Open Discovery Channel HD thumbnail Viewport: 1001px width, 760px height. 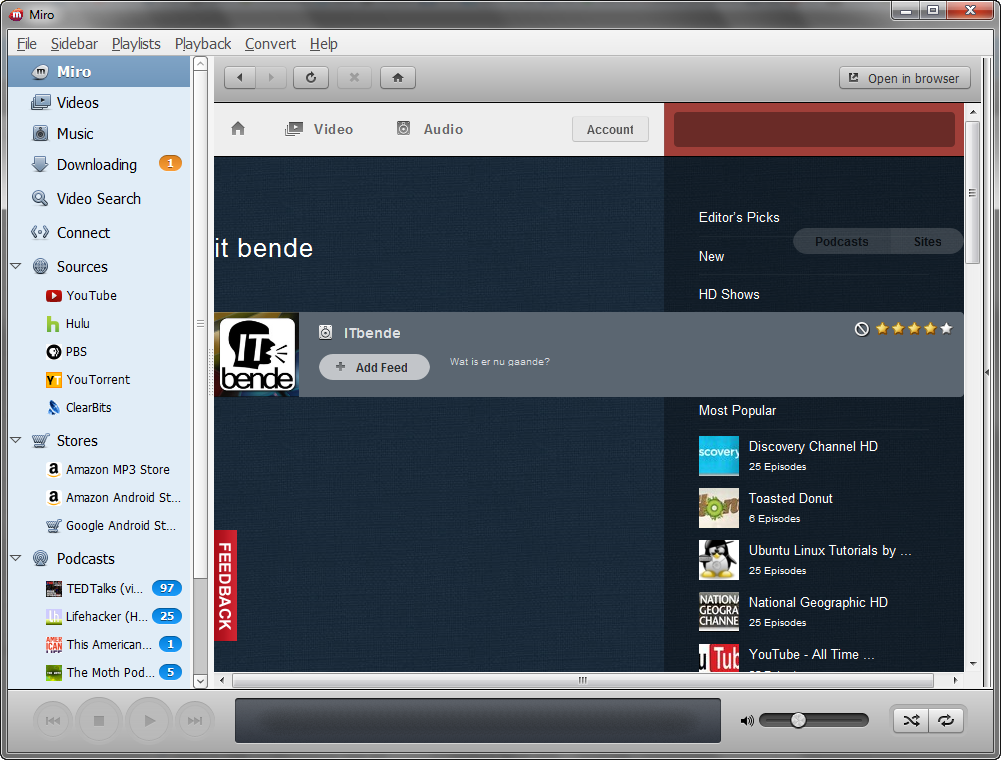[719, 456]
